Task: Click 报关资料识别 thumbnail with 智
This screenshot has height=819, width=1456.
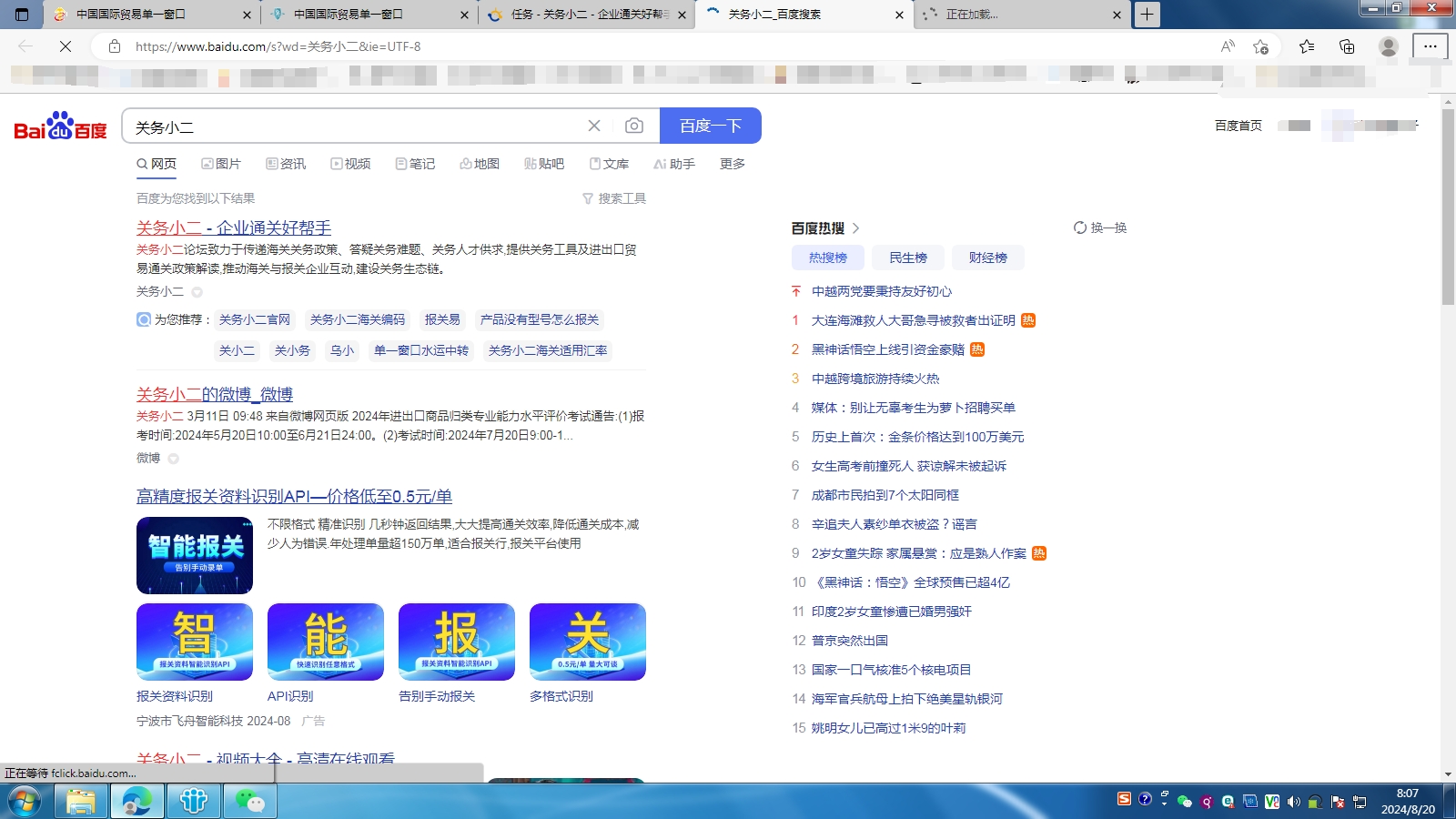Action: [195, 642]
